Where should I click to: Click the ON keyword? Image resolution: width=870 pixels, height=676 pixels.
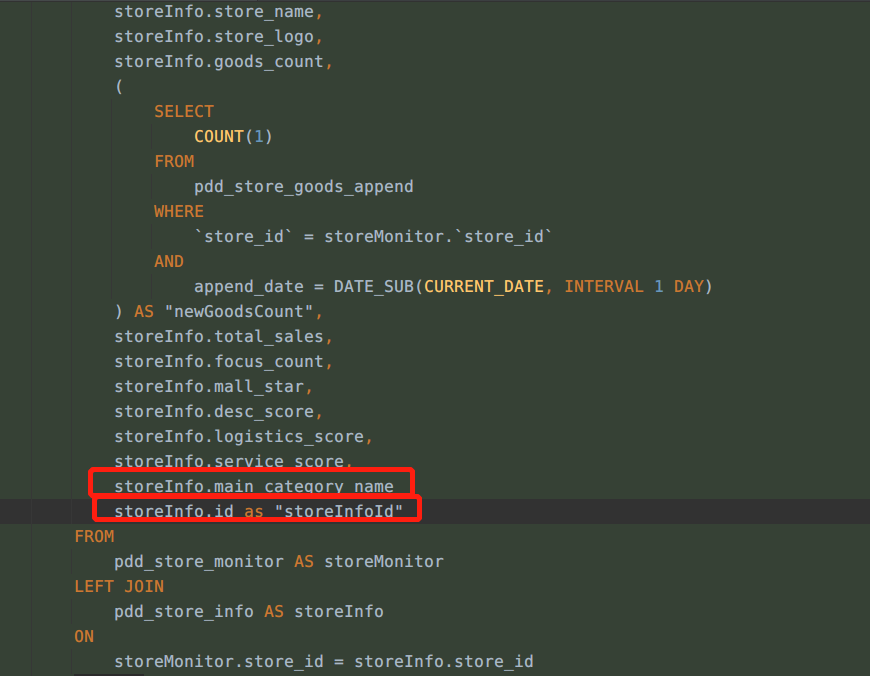click(84, 636)
